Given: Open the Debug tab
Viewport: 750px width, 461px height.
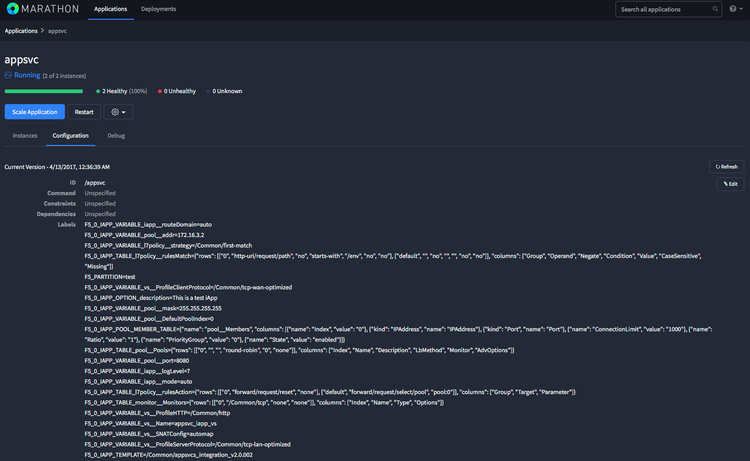Looking at the screenshot, I should [116, 136].
